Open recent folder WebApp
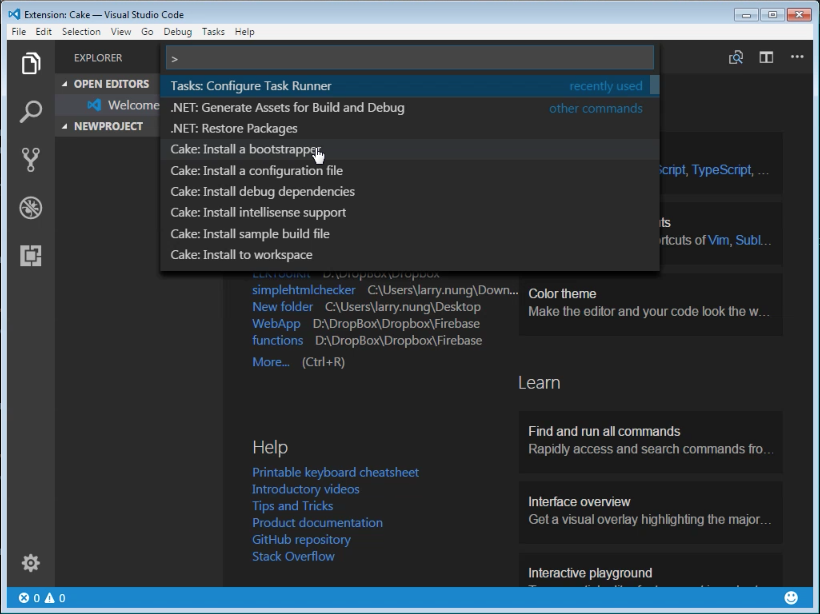This screenshot has height=614, width=820. [276, 324]
